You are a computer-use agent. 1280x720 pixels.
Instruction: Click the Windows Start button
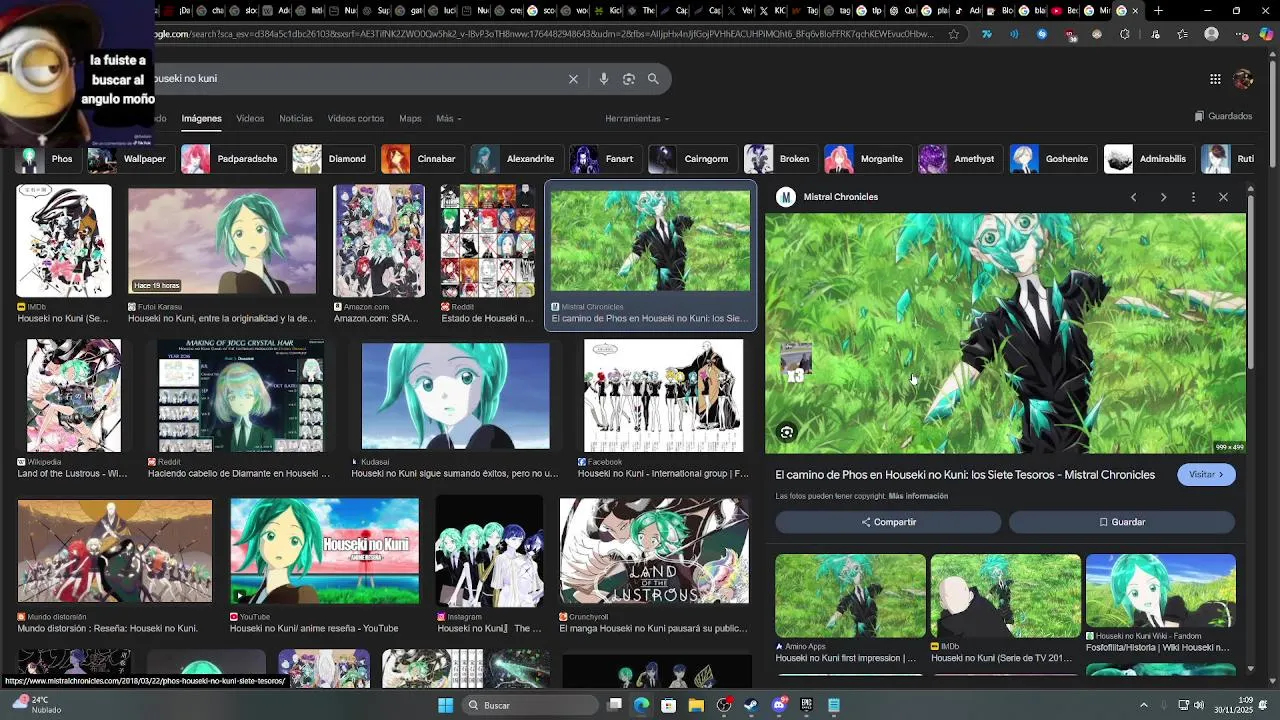pyautogui.click(x=445, y=705)
